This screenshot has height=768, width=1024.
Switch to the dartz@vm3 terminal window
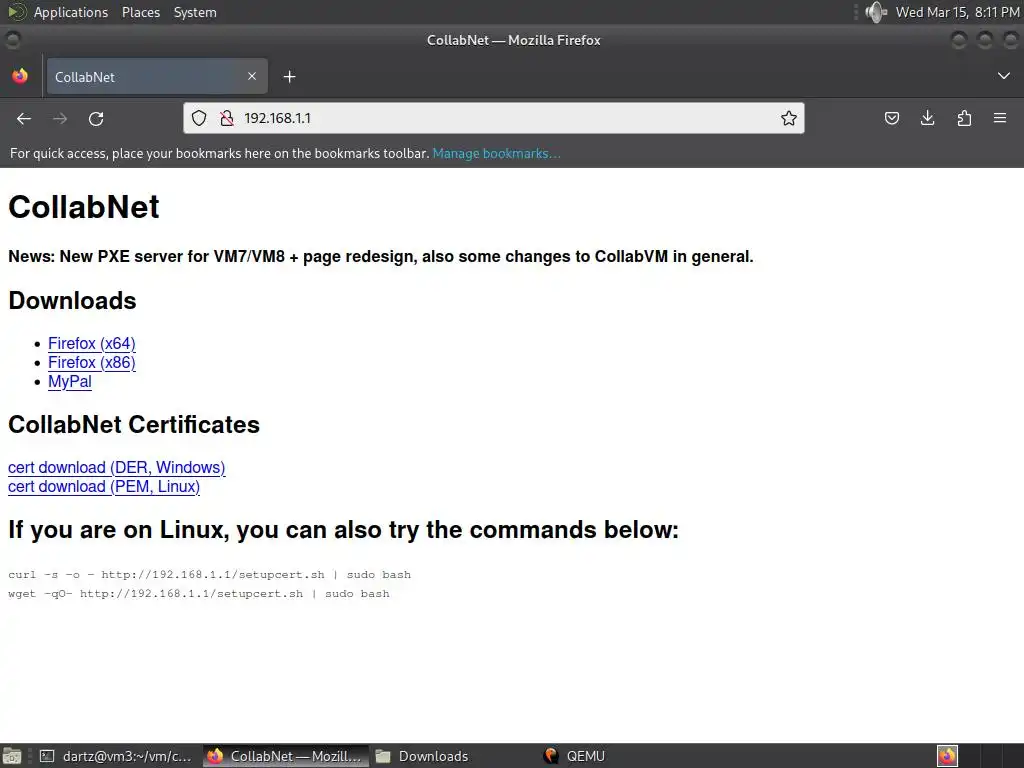[116, 756]
